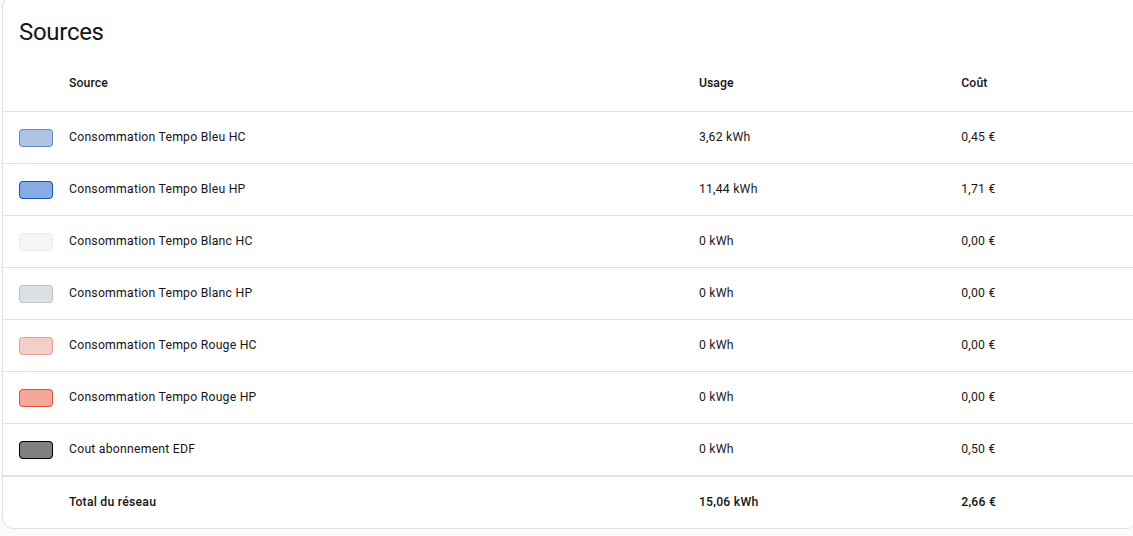Click the Source column header
Viewport: 1133px width, 536px height.
pos(88,83)
